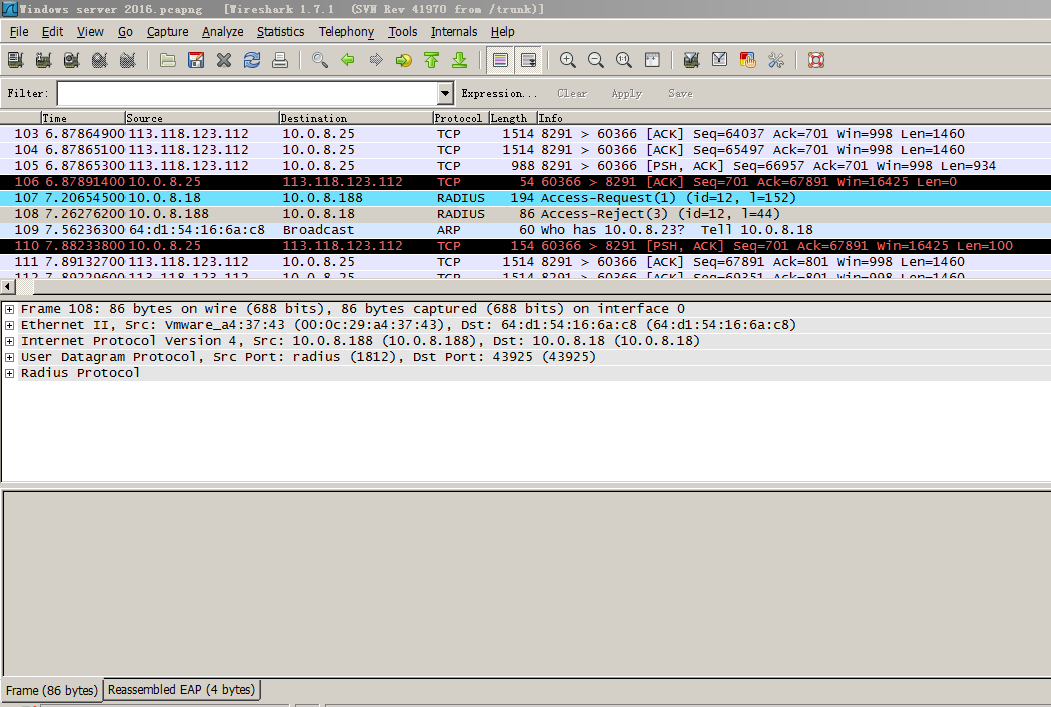Click the capture options toolbar icon

44,60
